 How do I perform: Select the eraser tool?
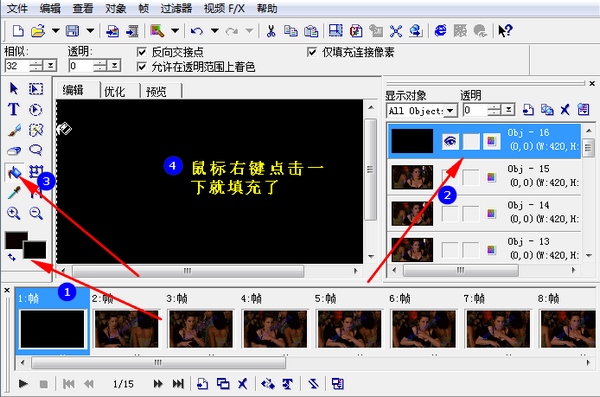14,151
